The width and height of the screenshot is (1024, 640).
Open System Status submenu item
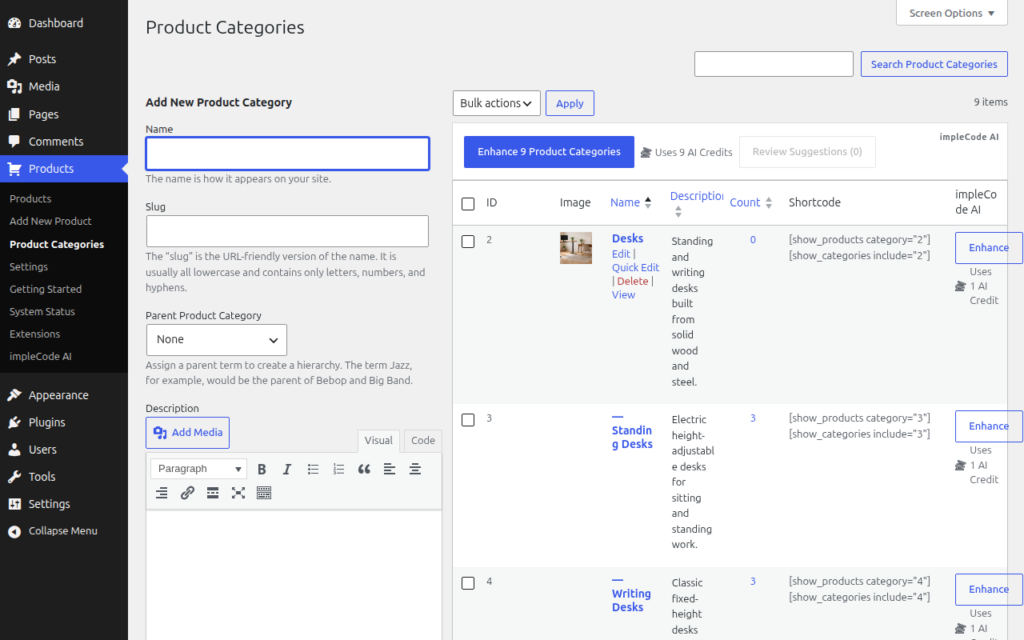pyautogui.click(x=42, y=312)
